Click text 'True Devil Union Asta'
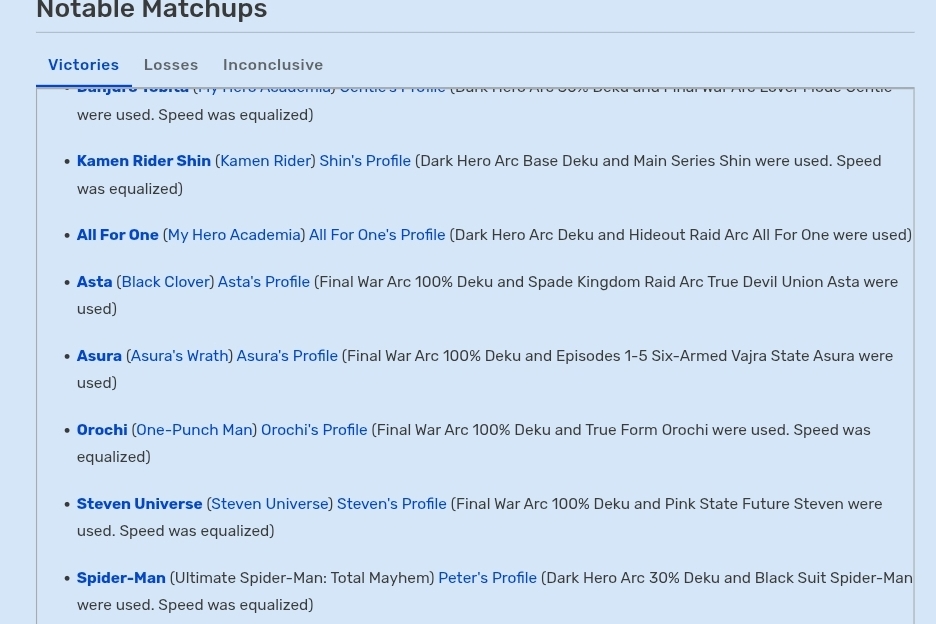The height and width of the screenshot is (624, 936). click(783, 281)
